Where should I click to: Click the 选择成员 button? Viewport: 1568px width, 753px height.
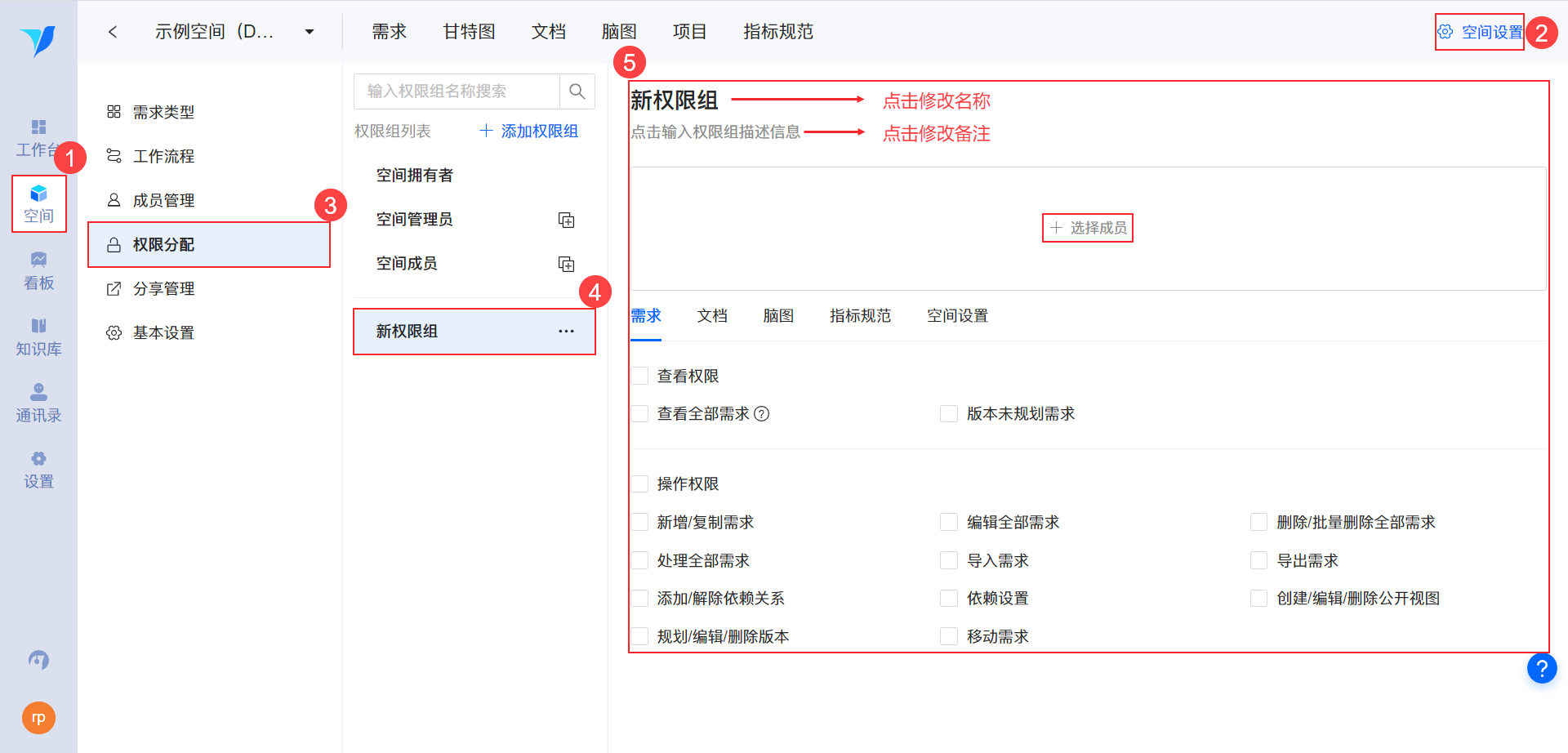point(1088,228)
